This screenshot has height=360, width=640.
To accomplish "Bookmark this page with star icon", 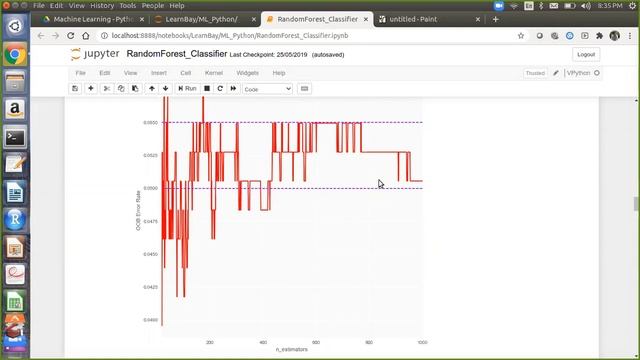I will click(x=521, y=36).
